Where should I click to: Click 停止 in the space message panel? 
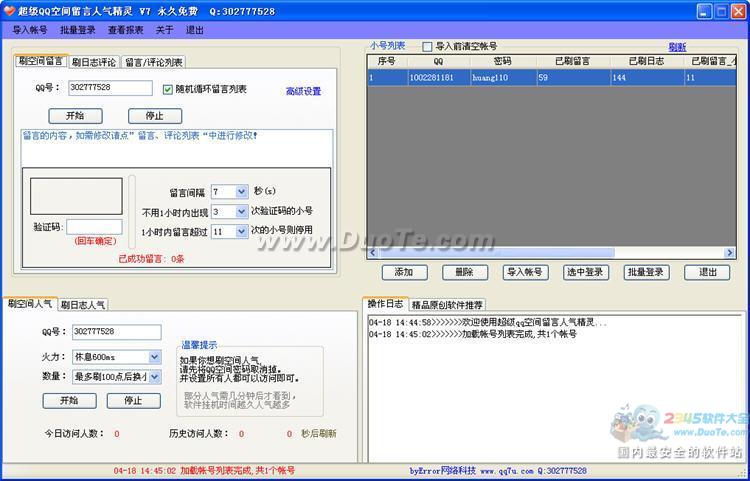[x=154, y=116]
